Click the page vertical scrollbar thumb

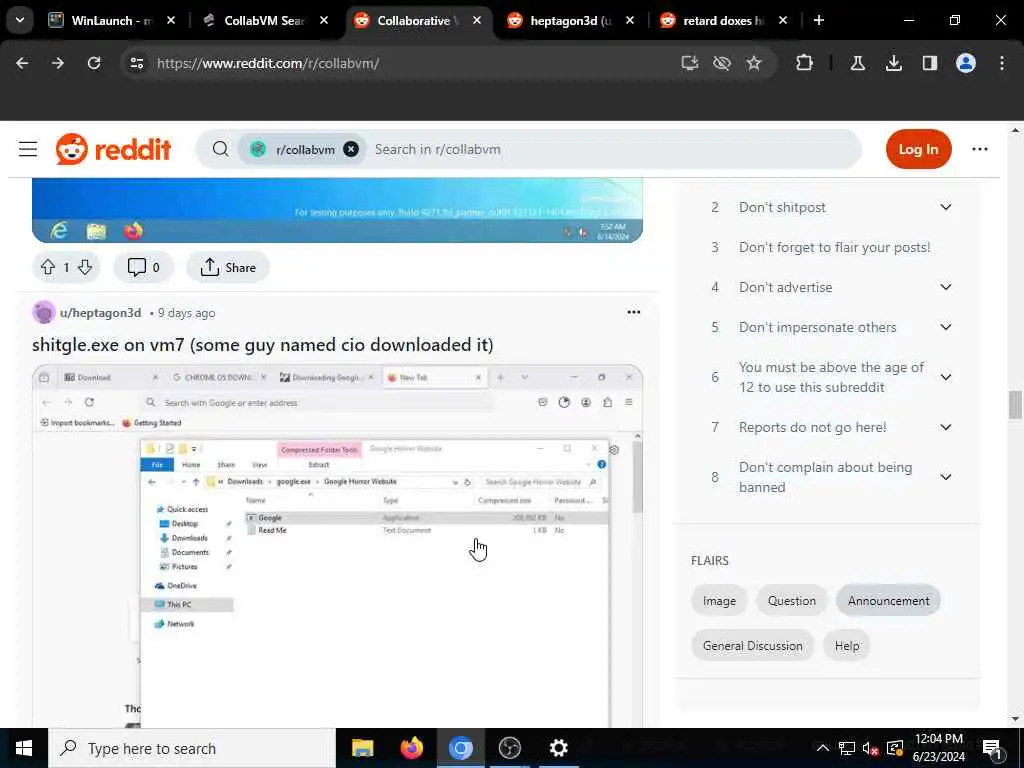[1014, 405]
